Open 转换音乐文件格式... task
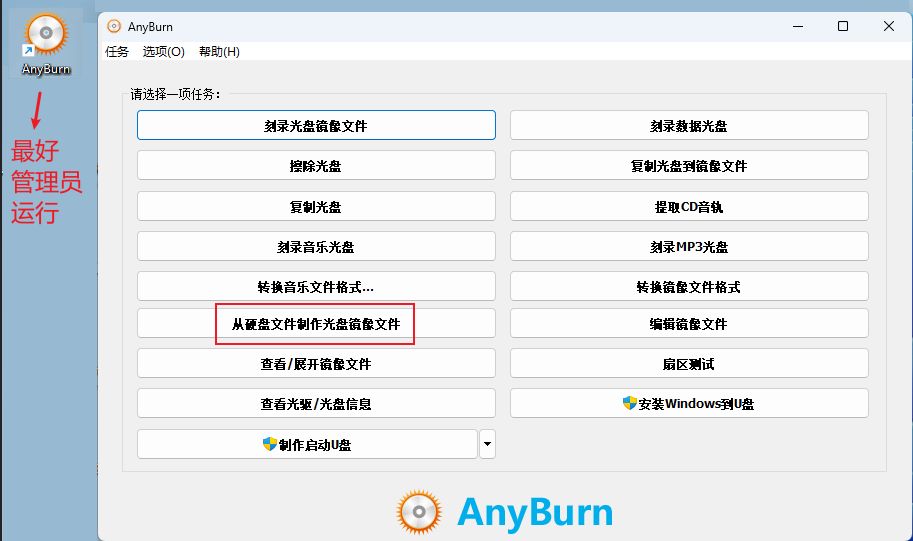Image resolution: width=913 pixels, height=541 pixels. (x=316, y=287)
